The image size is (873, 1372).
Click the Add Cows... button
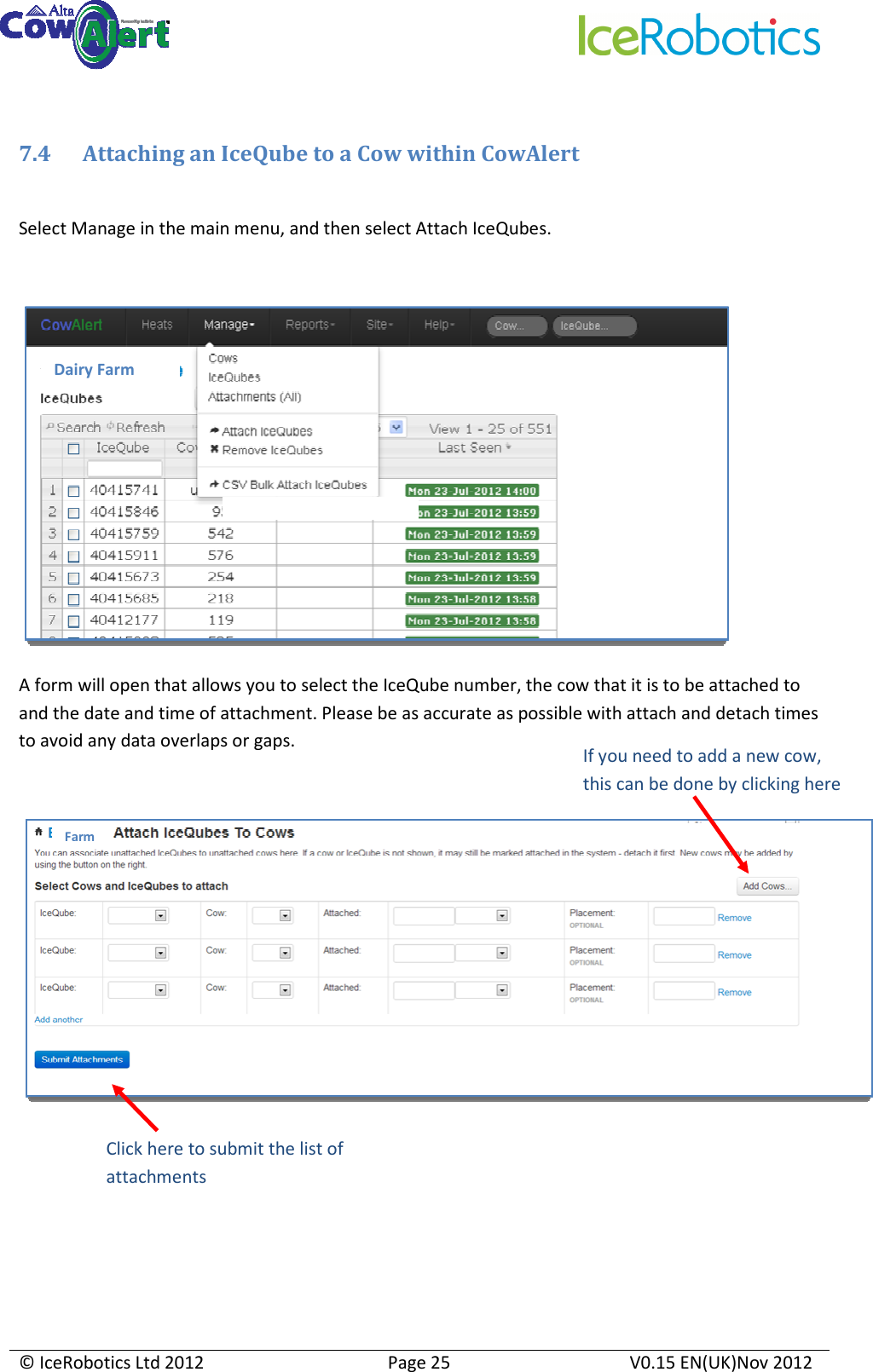coord(767,886)
